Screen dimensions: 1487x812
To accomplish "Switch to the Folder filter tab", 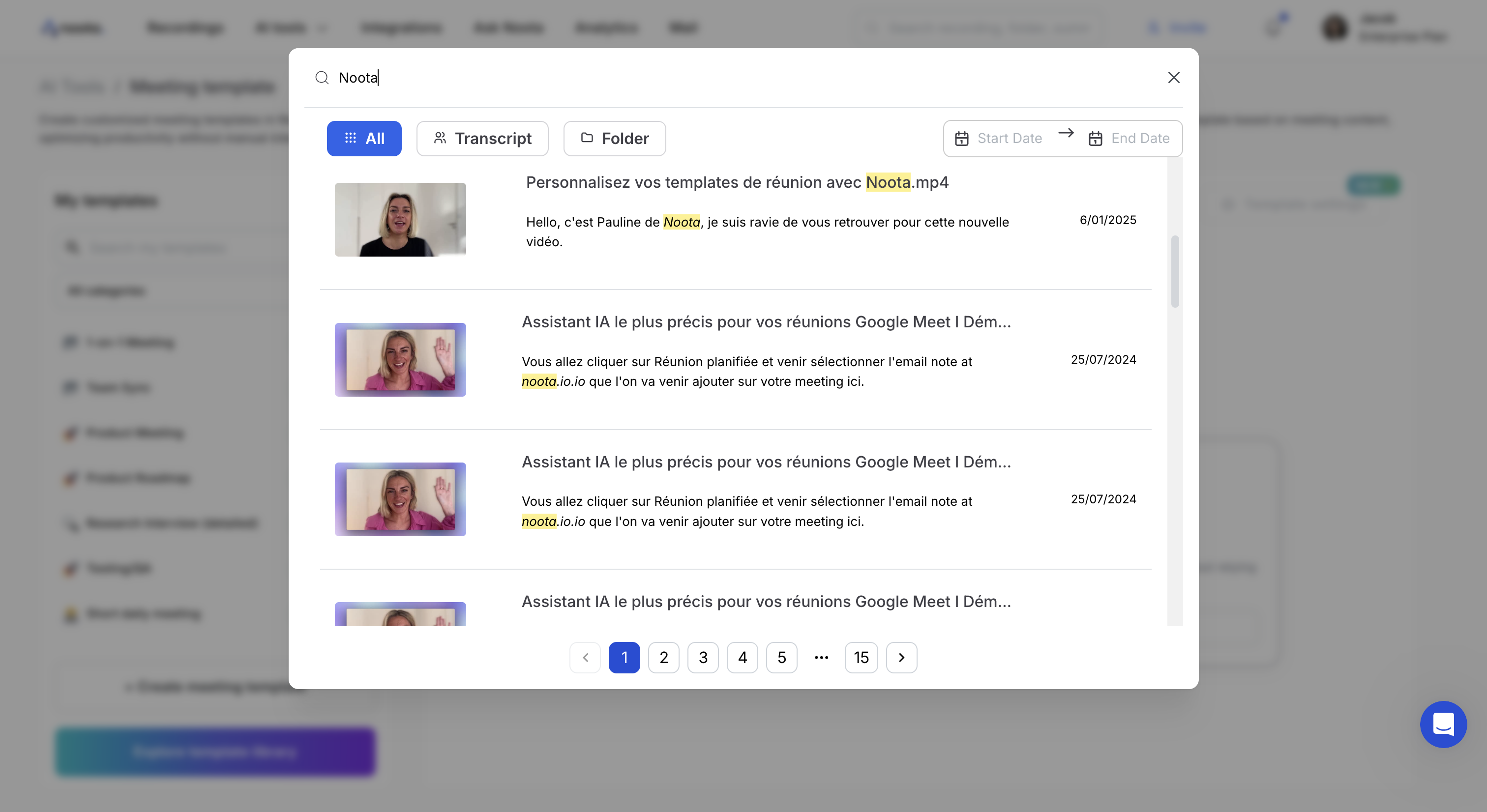I will tap(614, 139).
